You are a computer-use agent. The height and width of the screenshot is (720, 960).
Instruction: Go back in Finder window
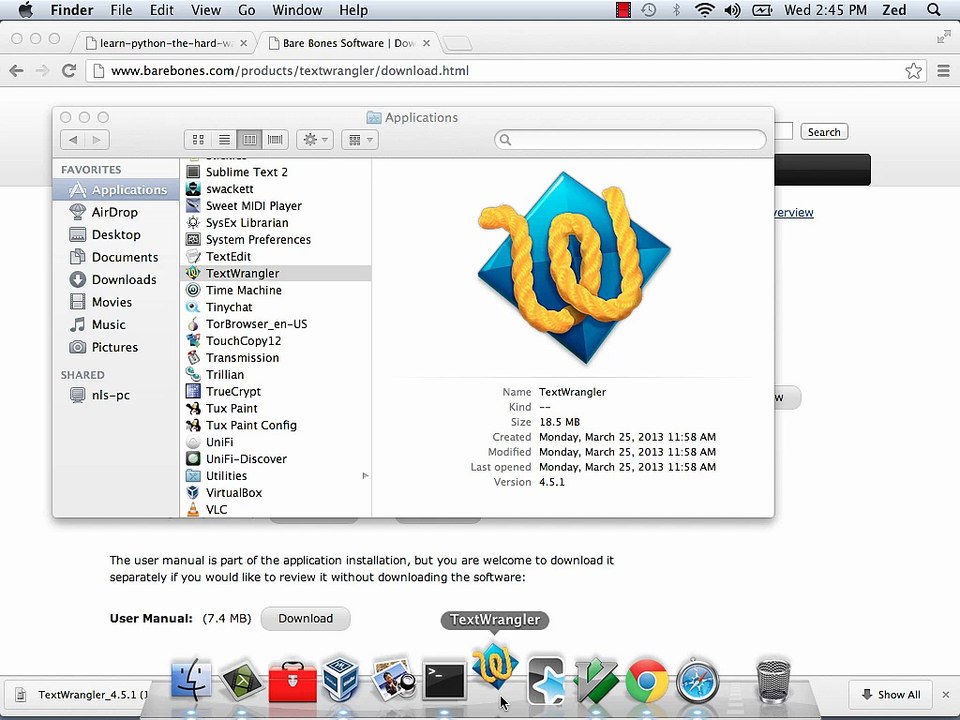pos(73,140)
